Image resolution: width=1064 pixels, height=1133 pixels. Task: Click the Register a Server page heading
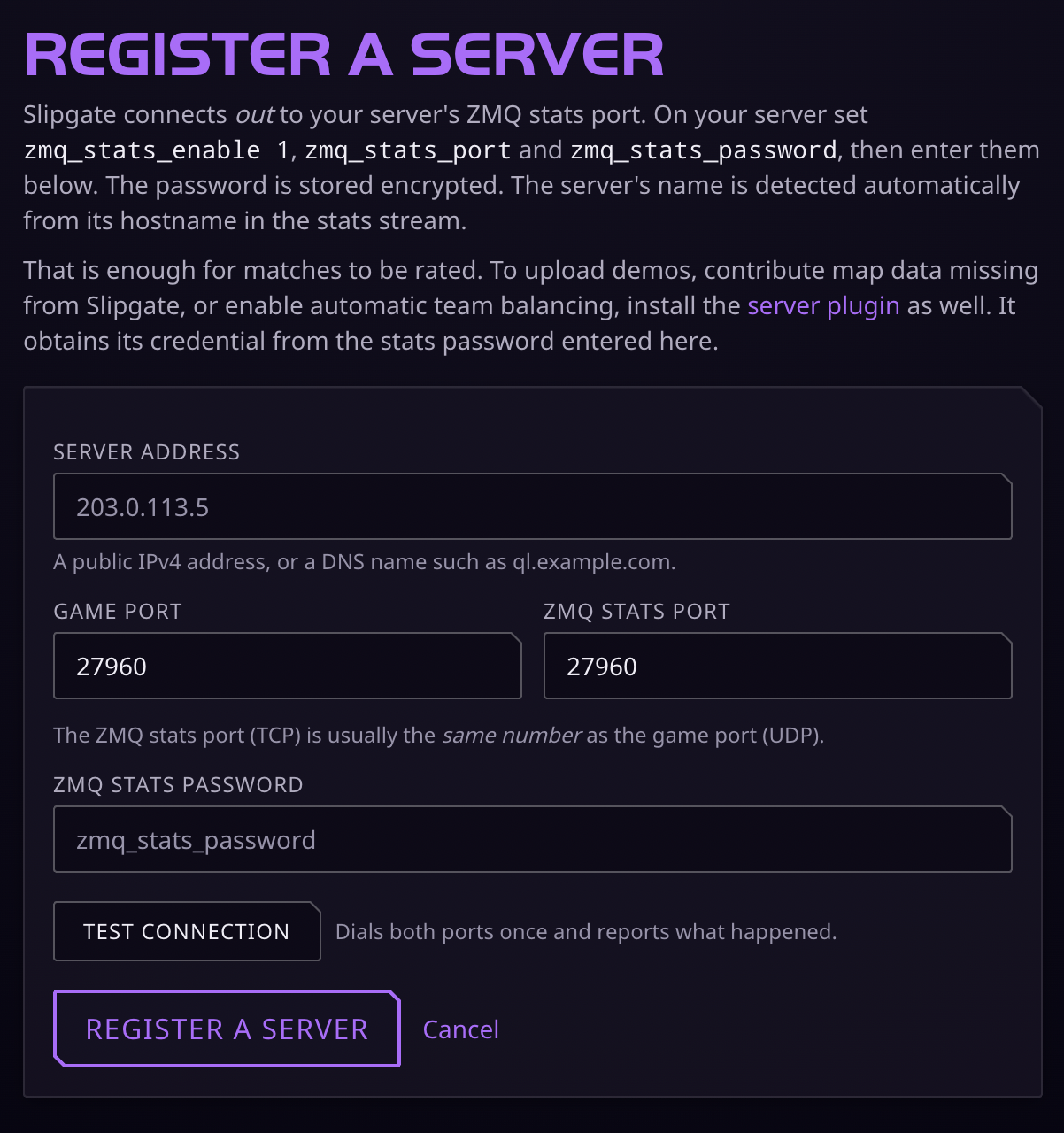tap(344, 55)
